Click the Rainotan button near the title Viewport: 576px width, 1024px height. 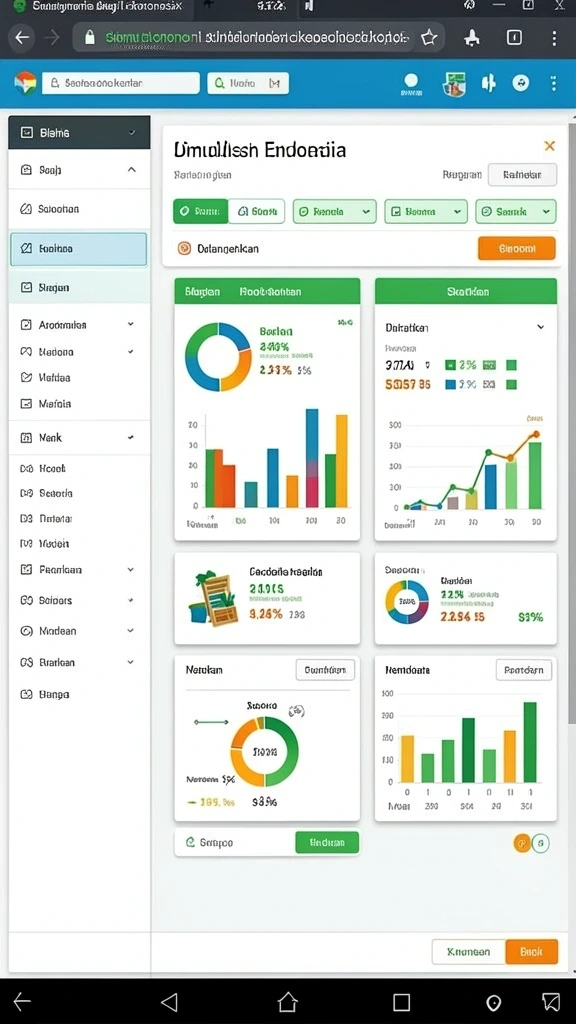(x=522, y=175)
